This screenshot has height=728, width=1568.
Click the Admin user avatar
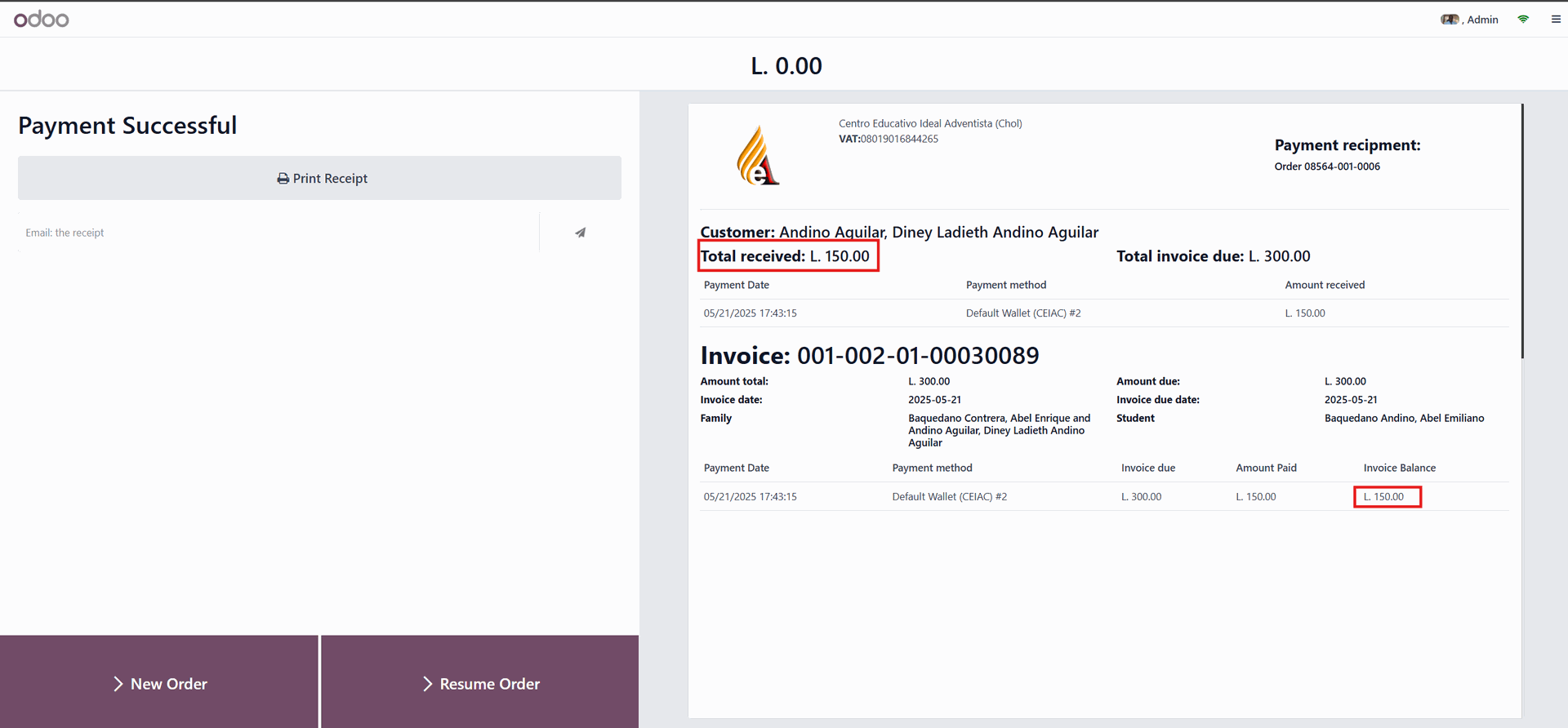click(1450, 20)
